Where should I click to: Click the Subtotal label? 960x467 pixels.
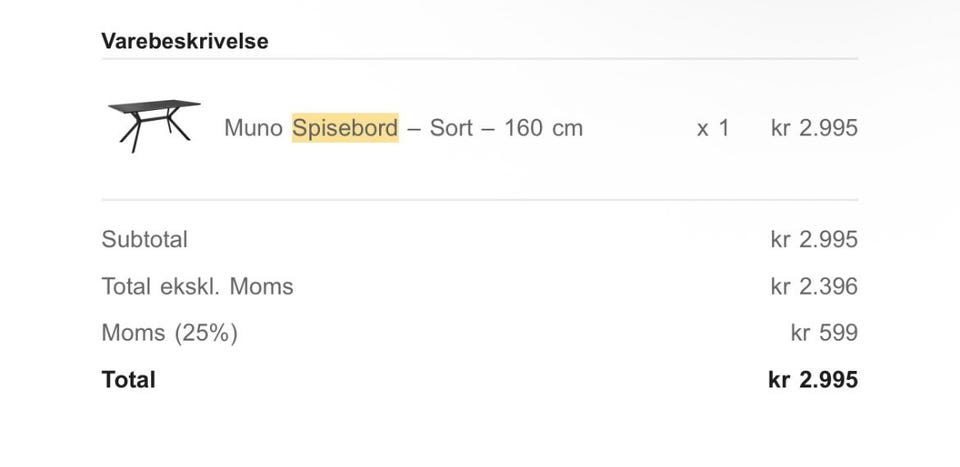[x=144, y=240]
